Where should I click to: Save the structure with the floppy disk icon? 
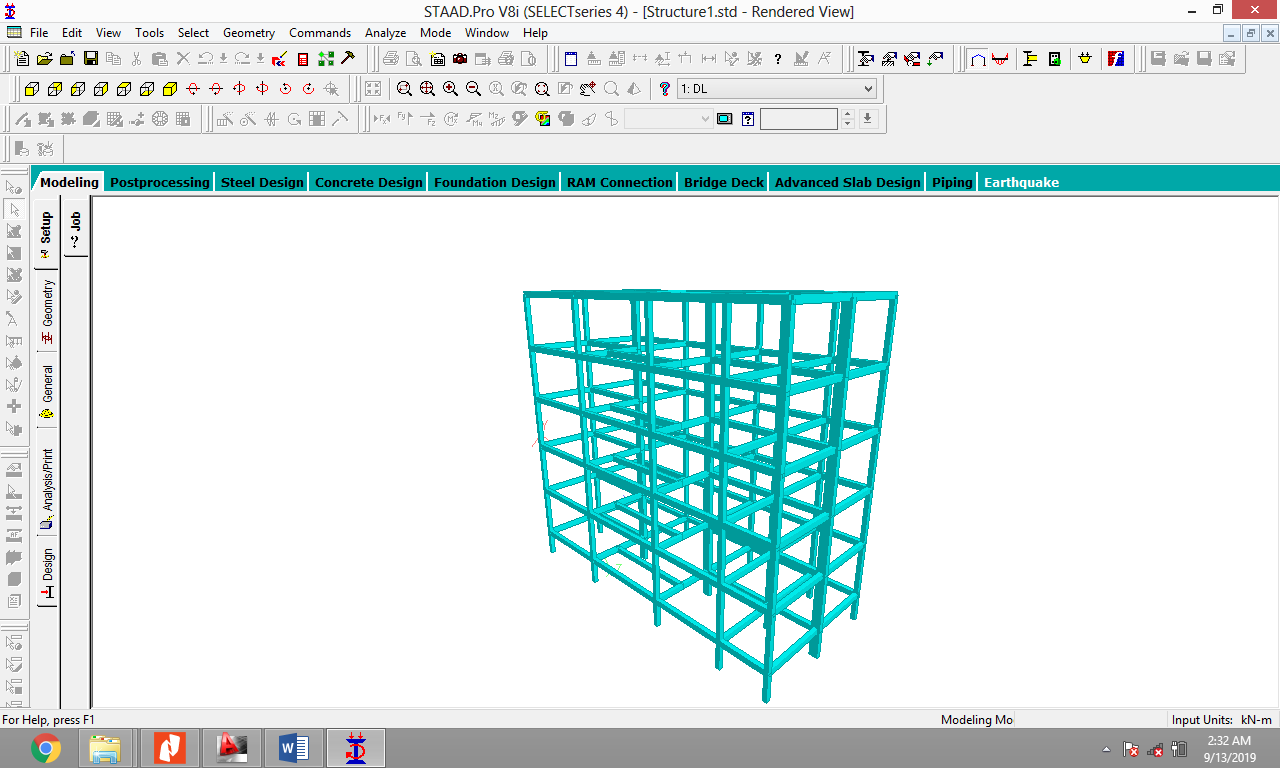[91, 59]
